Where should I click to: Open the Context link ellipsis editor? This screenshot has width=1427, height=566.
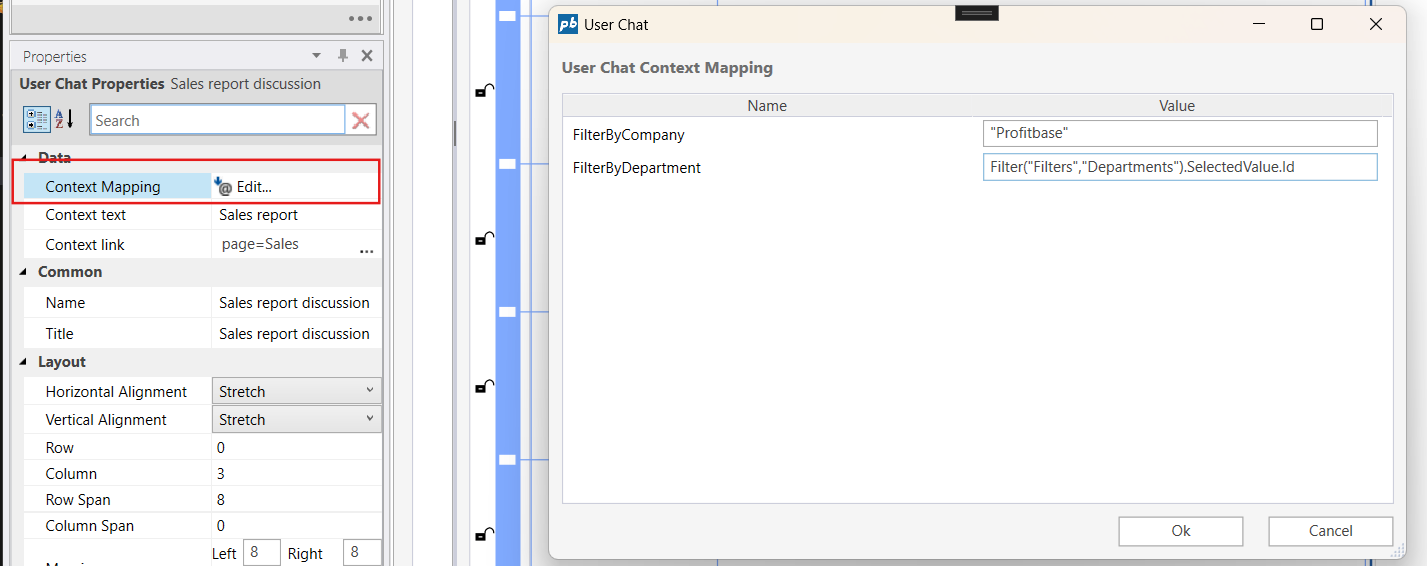366,250
